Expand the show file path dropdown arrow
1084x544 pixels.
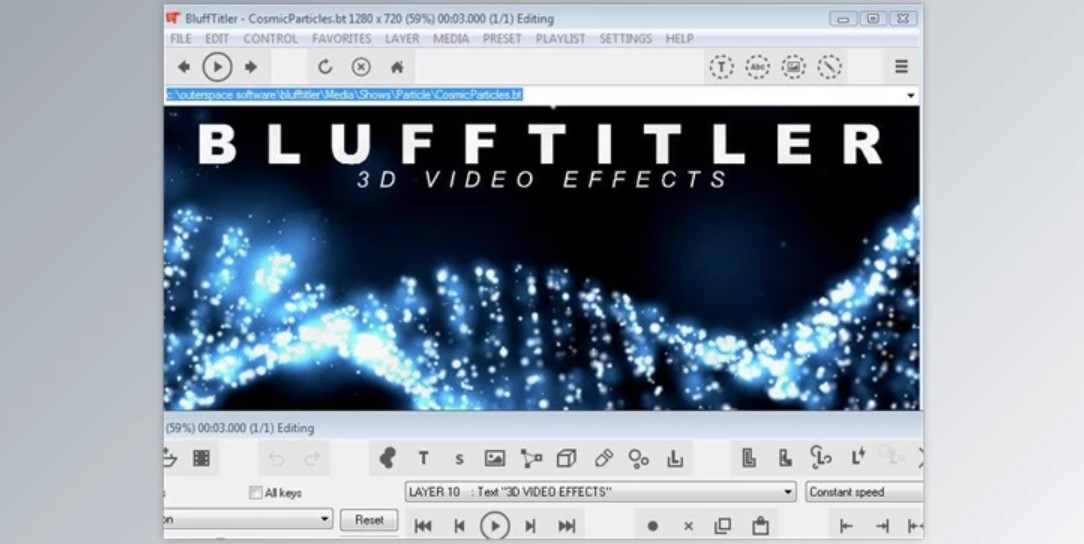coord(910,95)
